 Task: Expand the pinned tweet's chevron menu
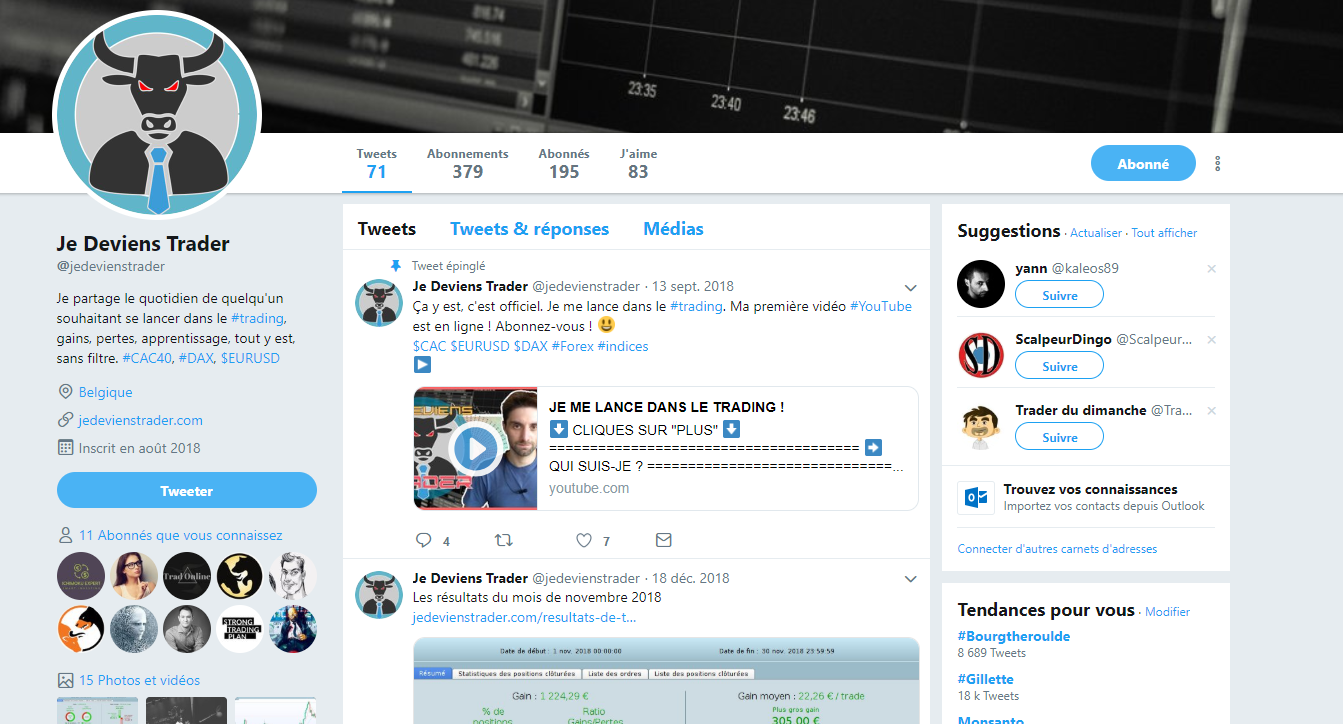[x=910, y=288]
